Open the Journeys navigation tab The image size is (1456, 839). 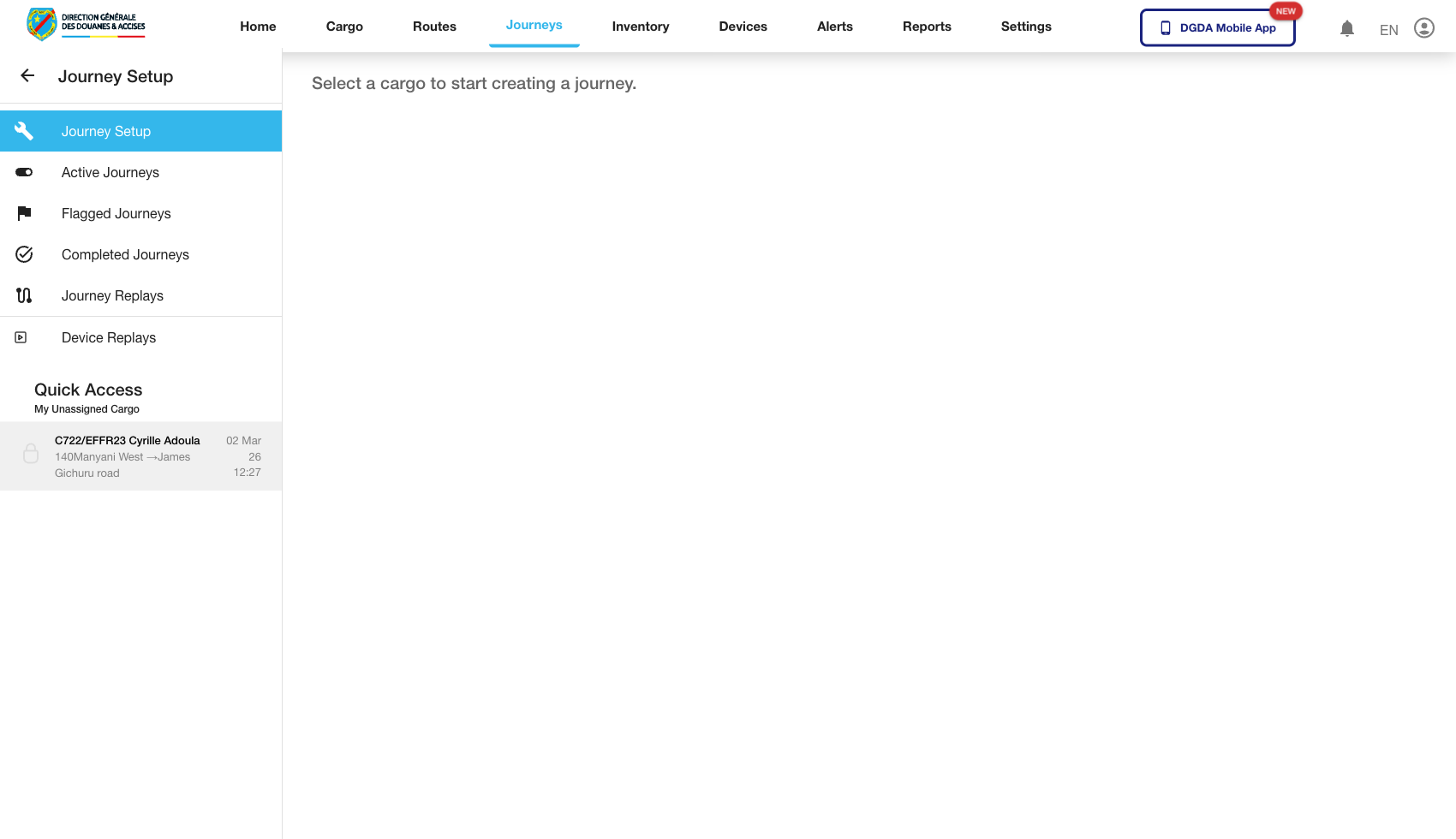[534, 26]
